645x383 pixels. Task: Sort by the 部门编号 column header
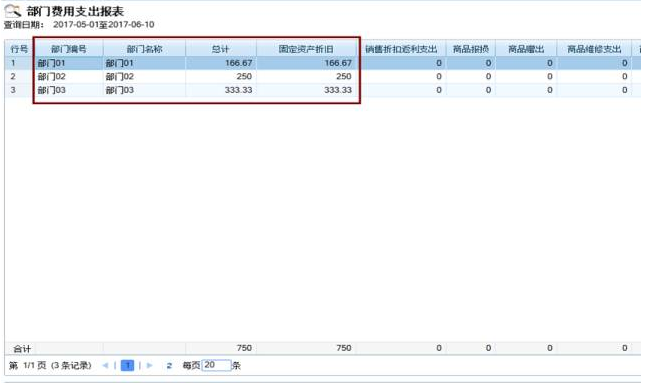tap(69, 49)
